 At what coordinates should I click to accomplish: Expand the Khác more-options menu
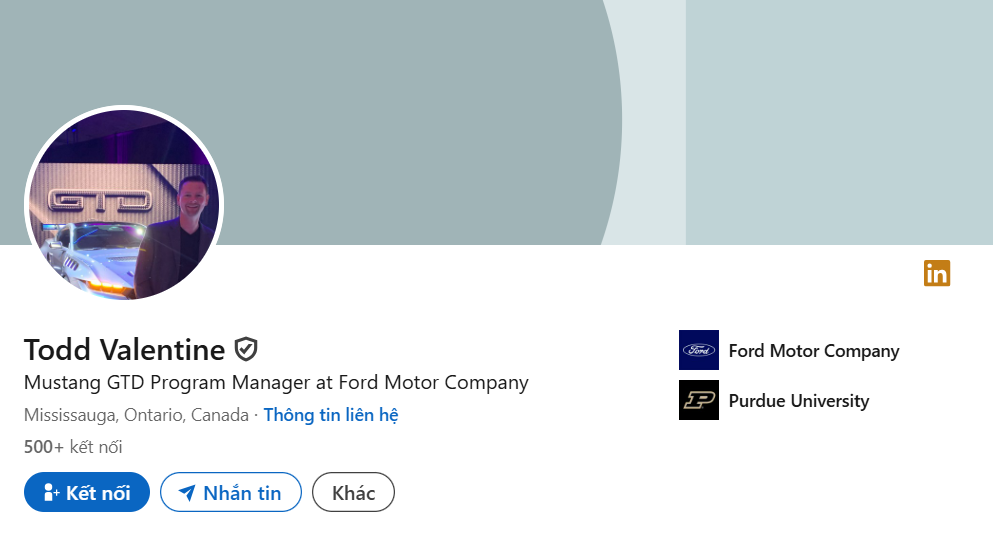point(353,492)
